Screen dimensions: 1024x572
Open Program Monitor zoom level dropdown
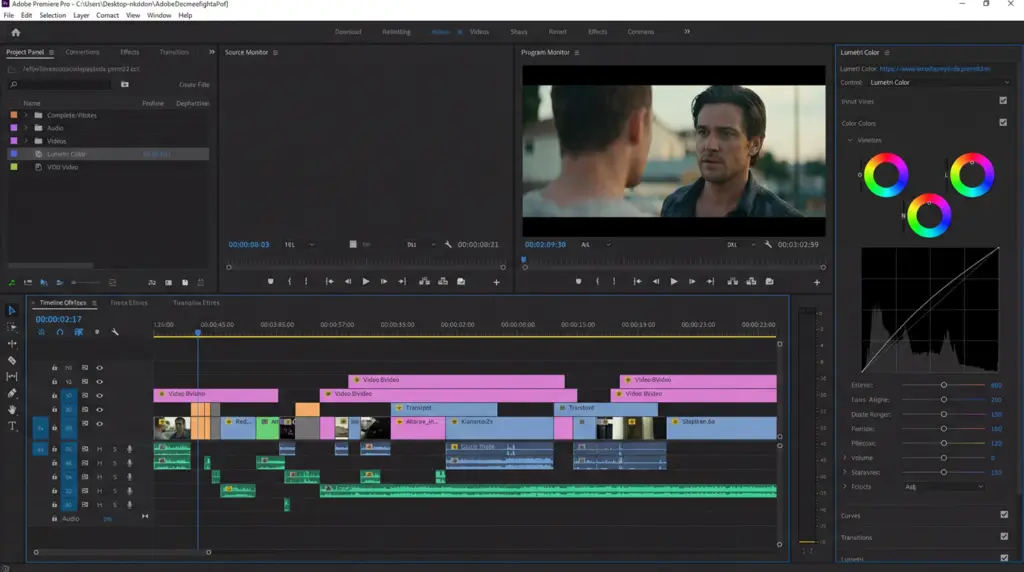[x=596, y=245]
